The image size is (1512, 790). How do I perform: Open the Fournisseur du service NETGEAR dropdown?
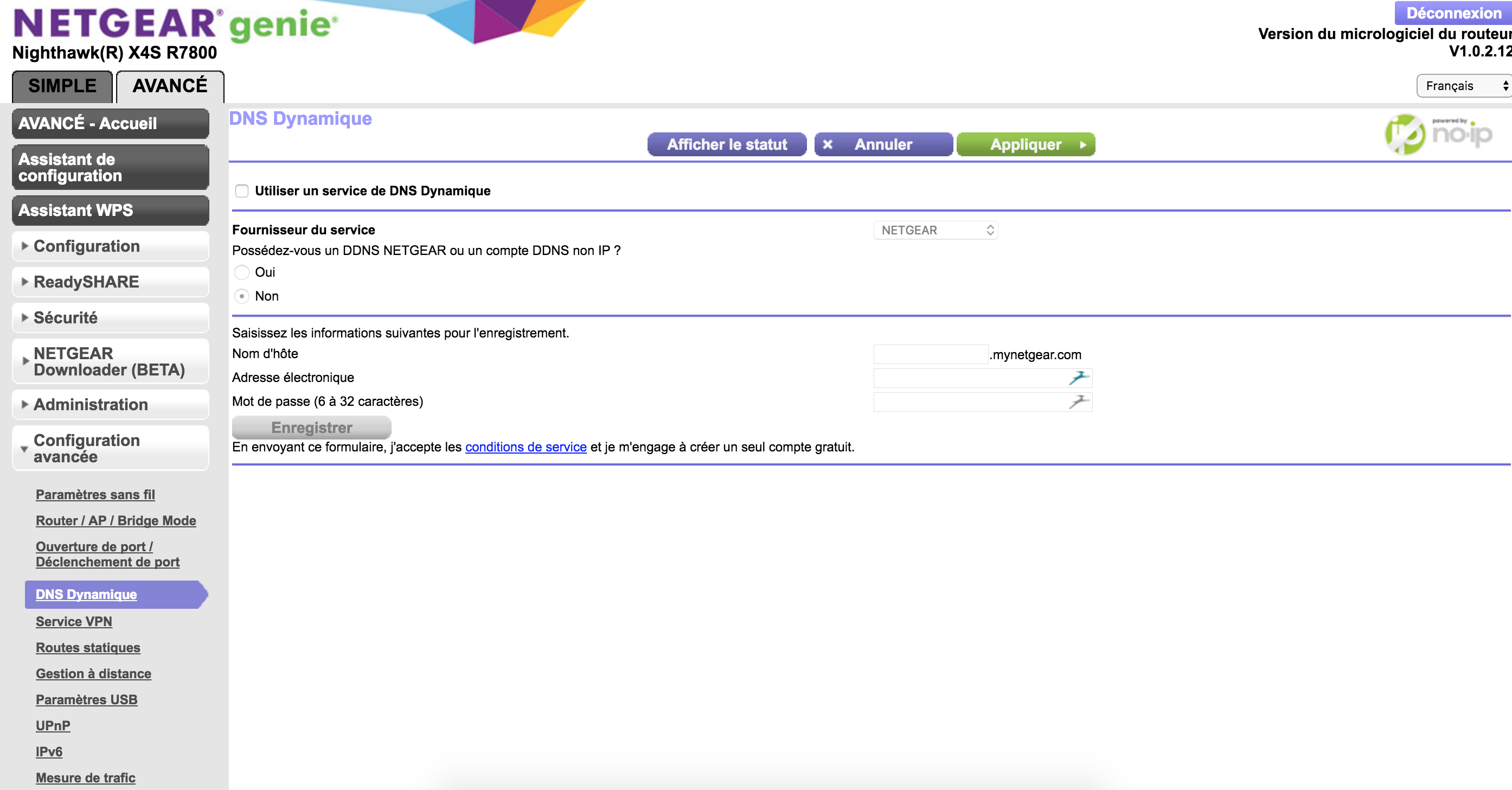(x=936, y=230)
